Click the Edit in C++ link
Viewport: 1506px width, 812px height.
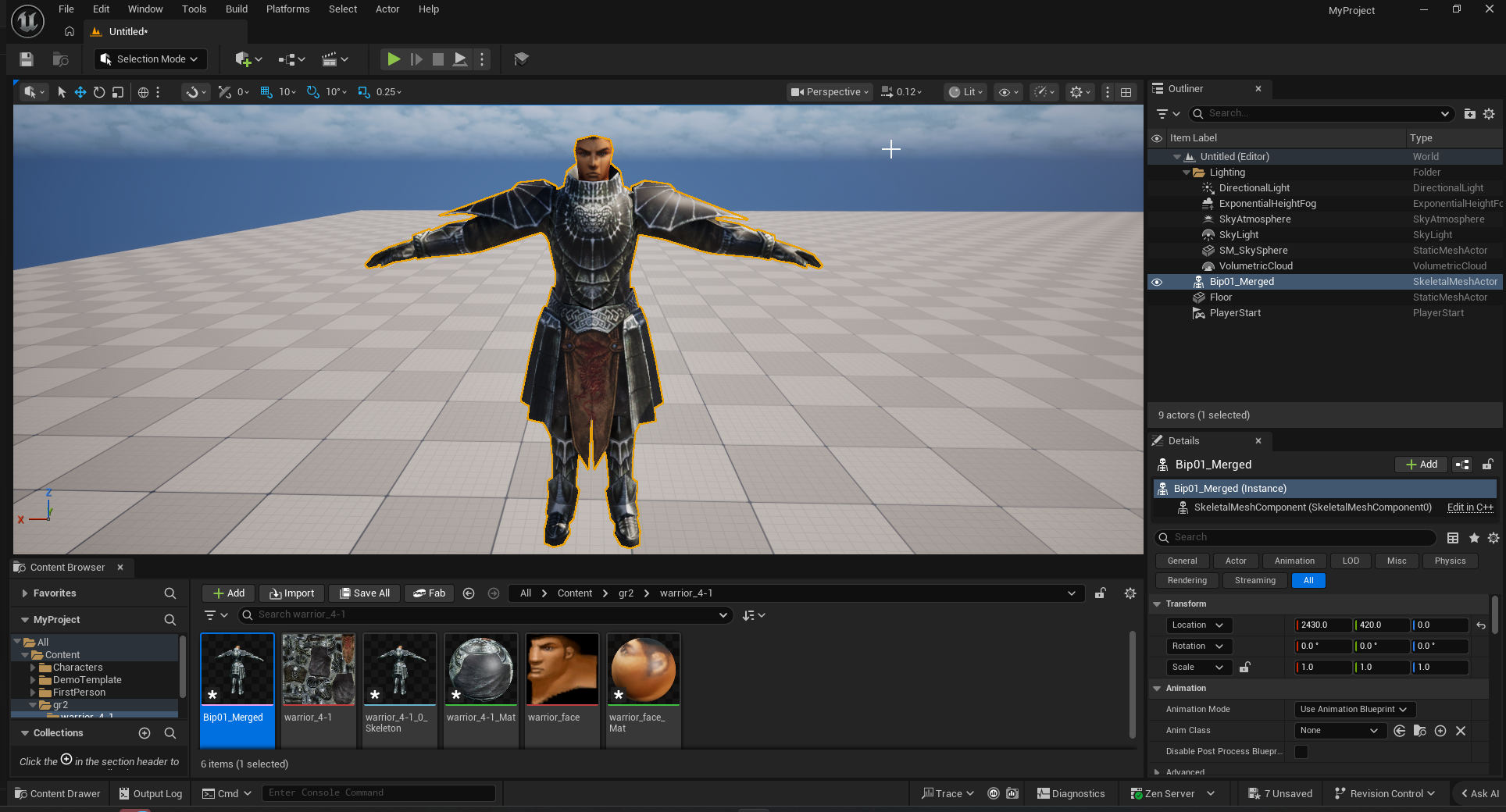(1470, 507)
